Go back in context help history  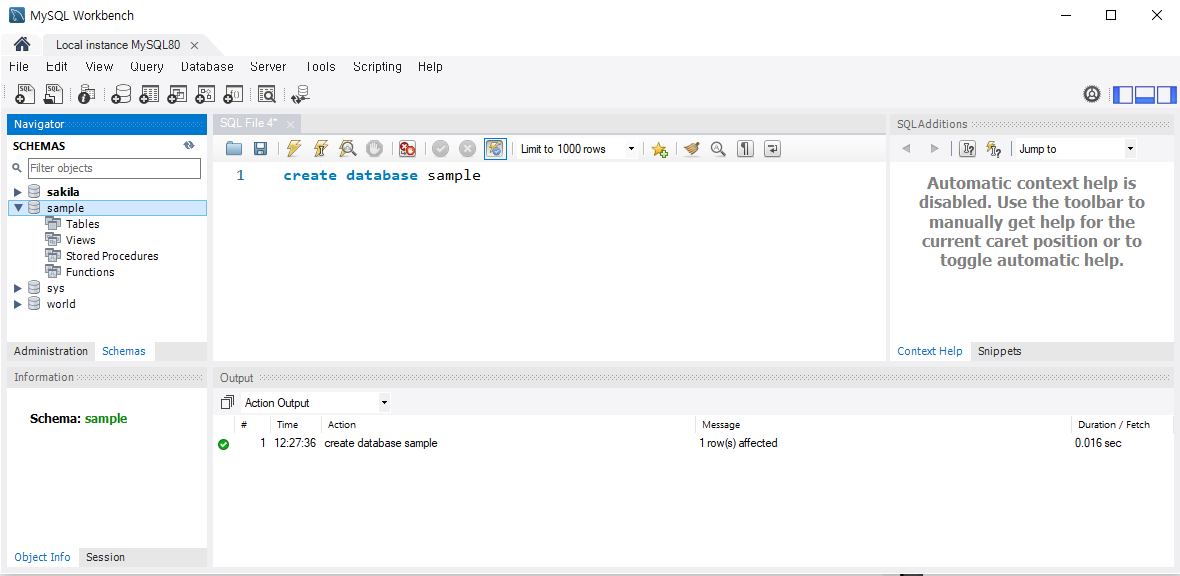[x=906, y=149]
